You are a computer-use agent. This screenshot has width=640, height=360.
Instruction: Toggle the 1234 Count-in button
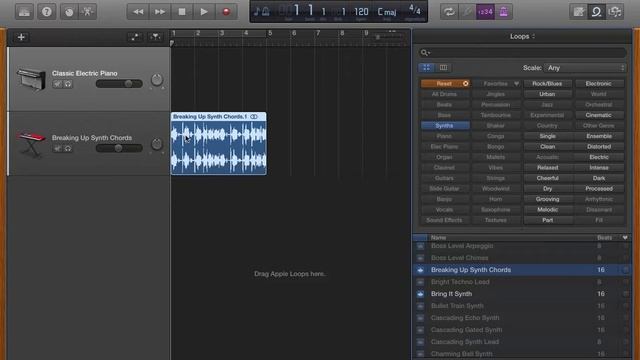point(485,12)
